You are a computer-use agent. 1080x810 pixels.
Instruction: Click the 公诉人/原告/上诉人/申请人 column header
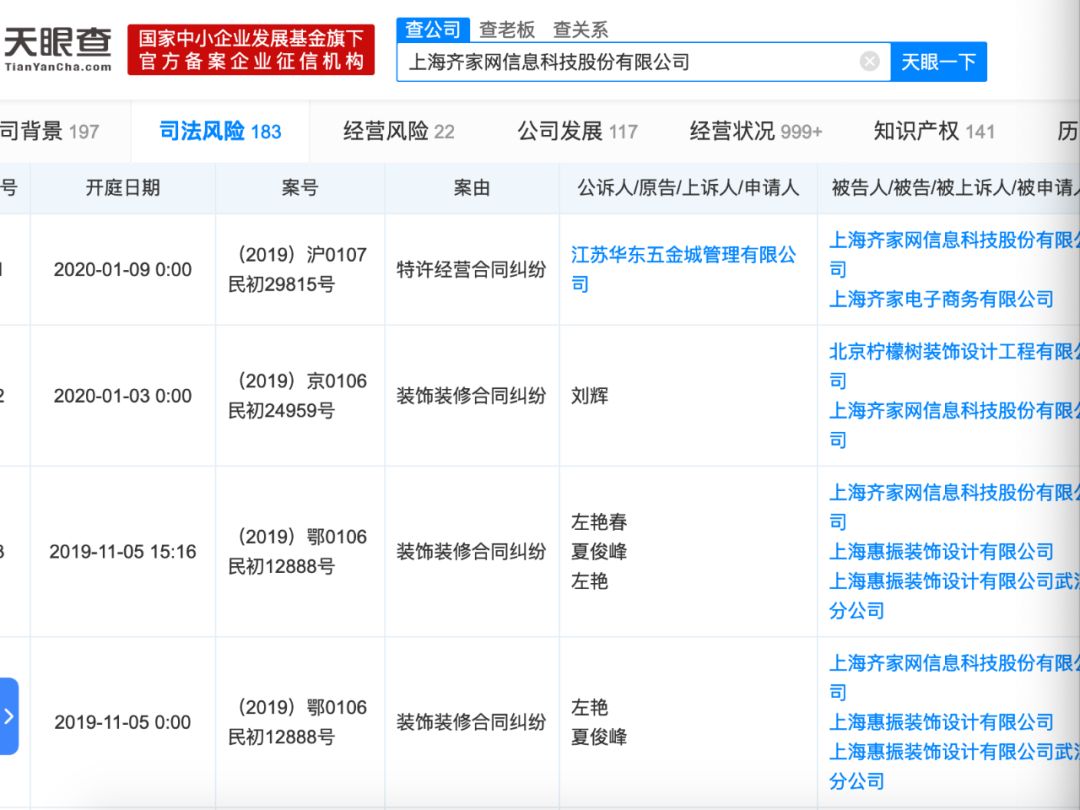click(688, 187)
